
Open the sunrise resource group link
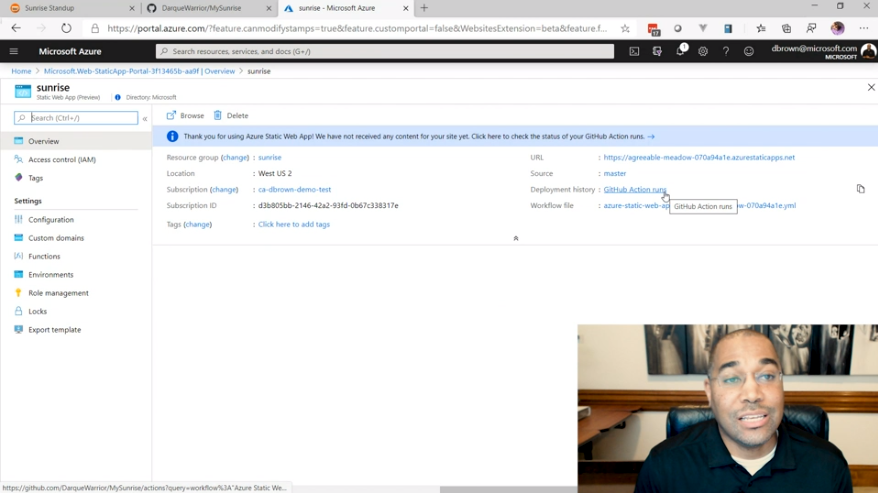point(269,157)
